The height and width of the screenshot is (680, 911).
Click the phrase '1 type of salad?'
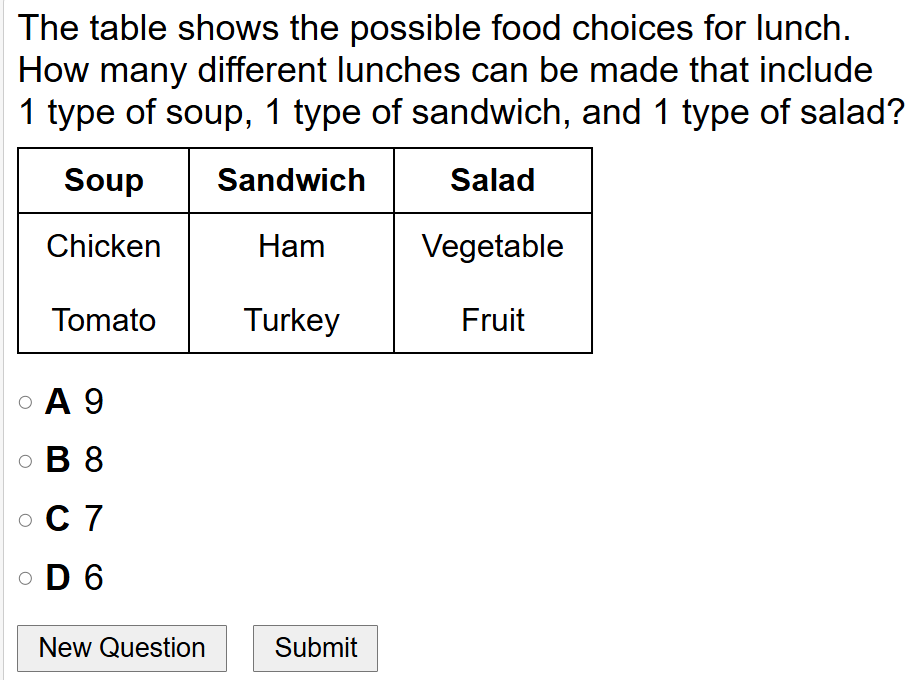coord(778,113)
